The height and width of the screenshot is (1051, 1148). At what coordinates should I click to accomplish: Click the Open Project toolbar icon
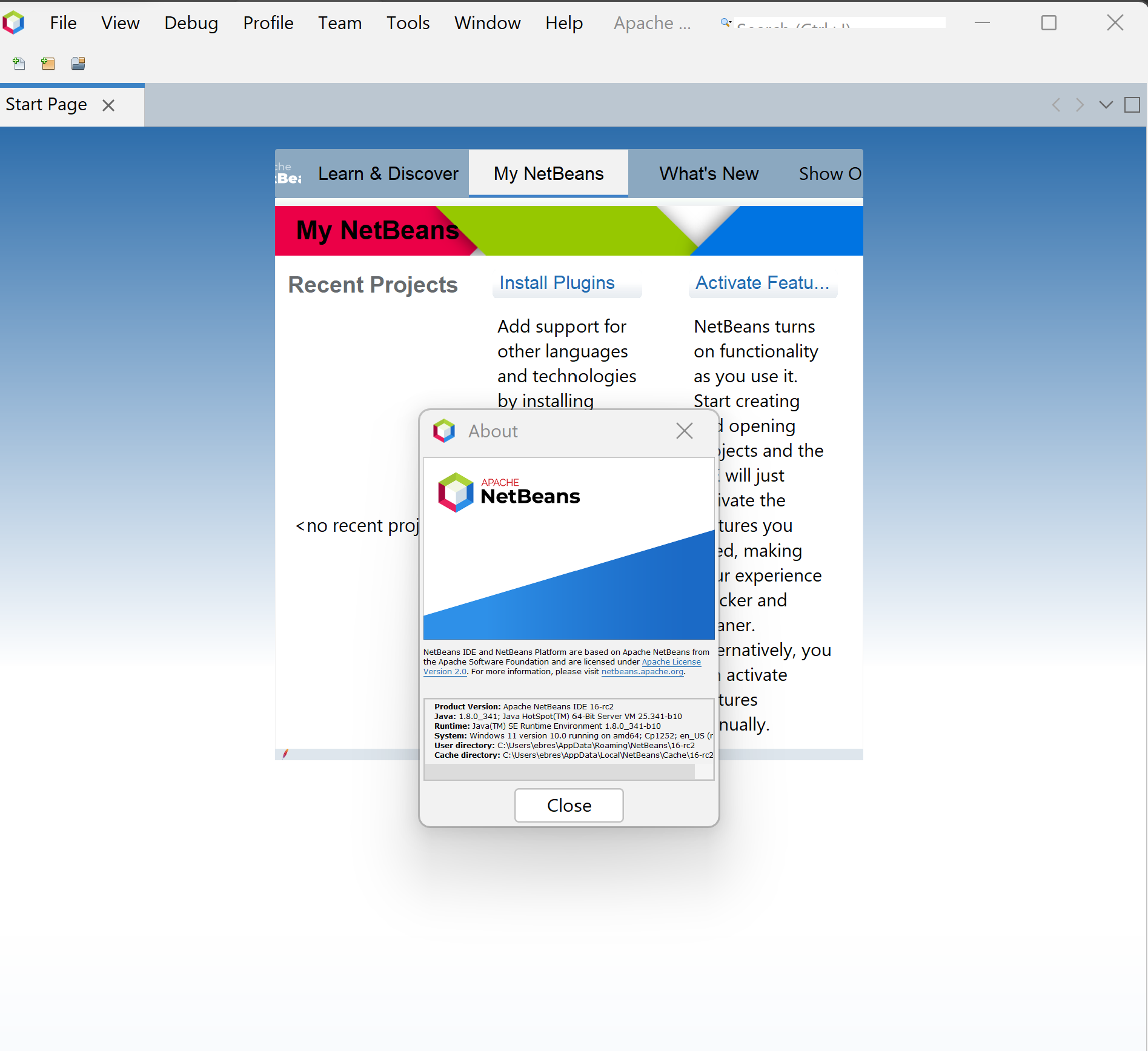coord(78,64)
